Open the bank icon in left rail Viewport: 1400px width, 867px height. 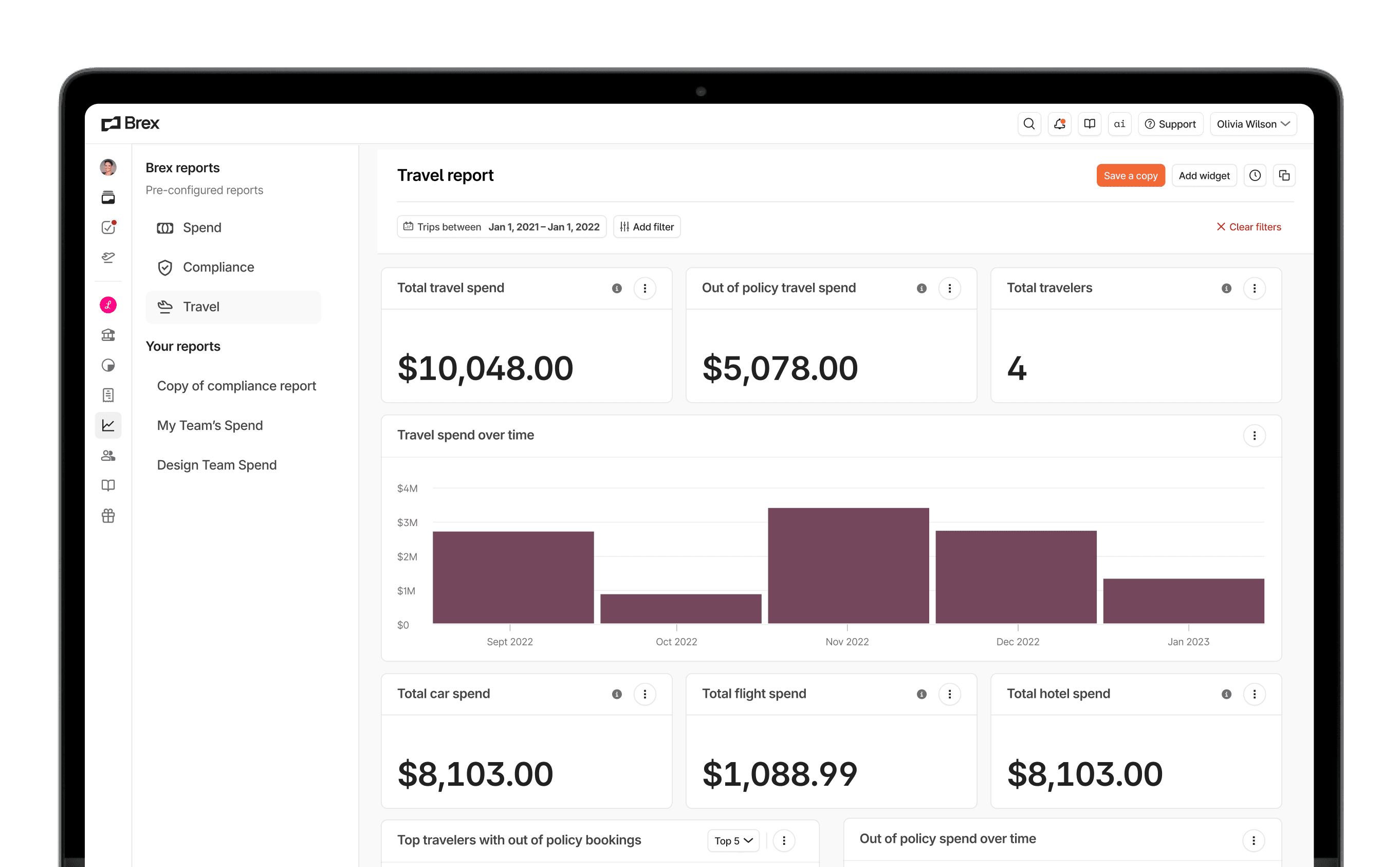(x=108, y=335)
